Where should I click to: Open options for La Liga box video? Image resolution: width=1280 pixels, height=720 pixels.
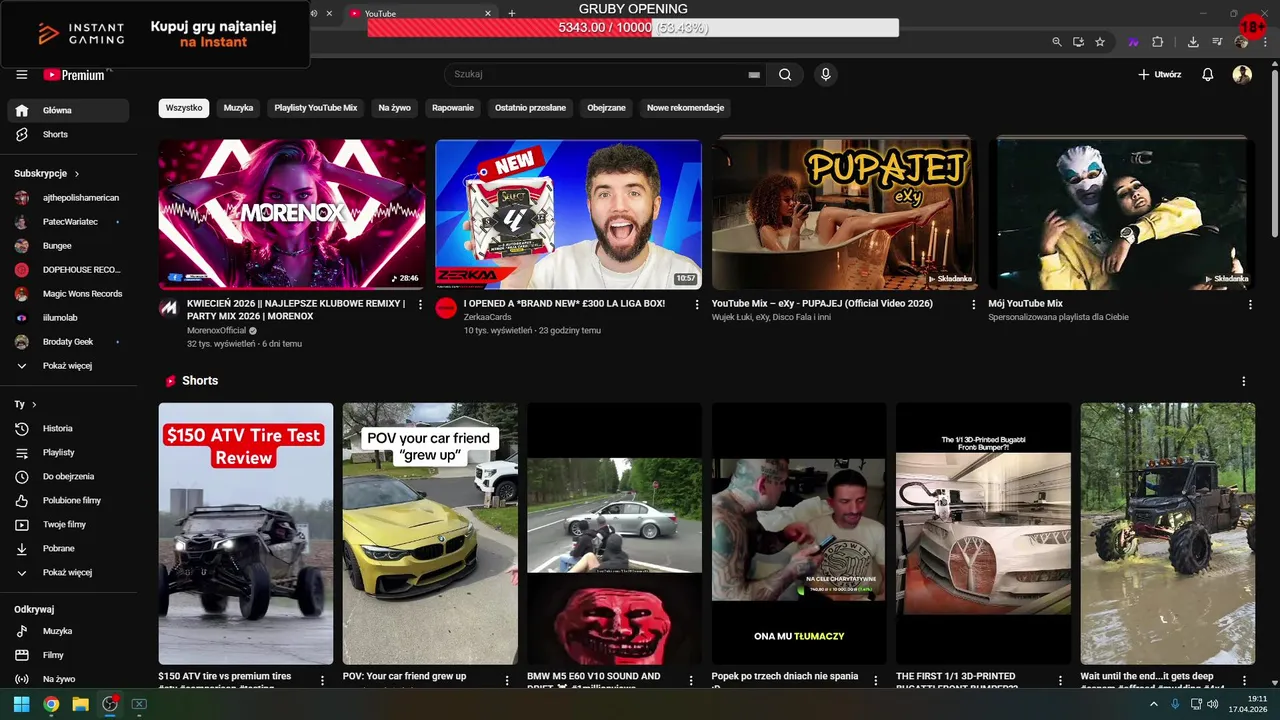(697, 304)
